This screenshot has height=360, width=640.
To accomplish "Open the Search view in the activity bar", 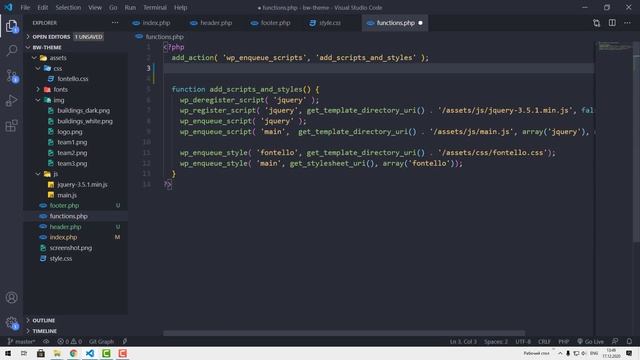I will pyautogui.click(x=12, y=51).
